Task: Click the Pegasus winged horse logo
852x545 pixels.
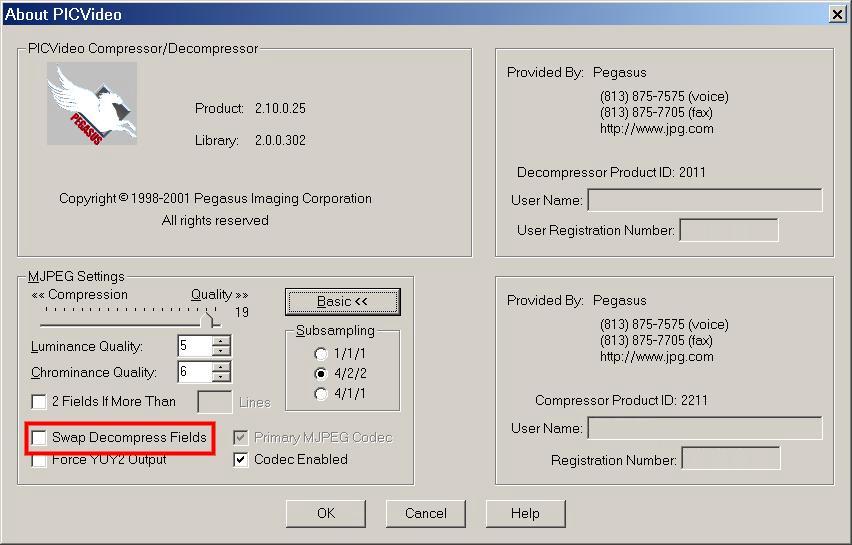Action: coord(92,103)
